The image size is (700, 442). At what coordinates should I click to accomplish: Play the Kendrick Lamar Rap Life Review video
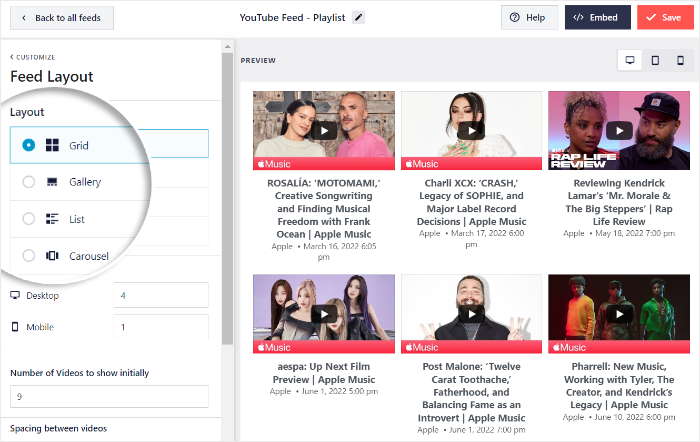(619, 131)
